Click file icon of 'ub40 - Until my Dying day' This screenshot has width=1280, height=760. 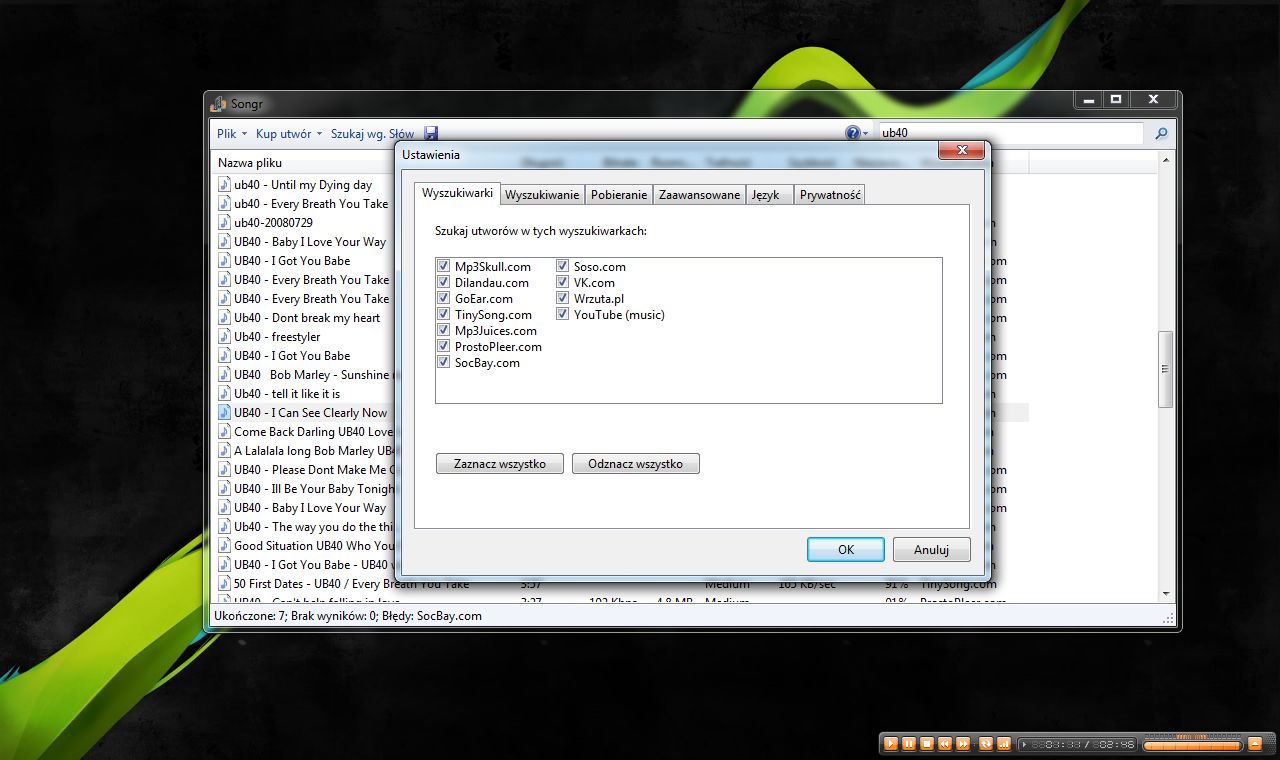[225, 185]
